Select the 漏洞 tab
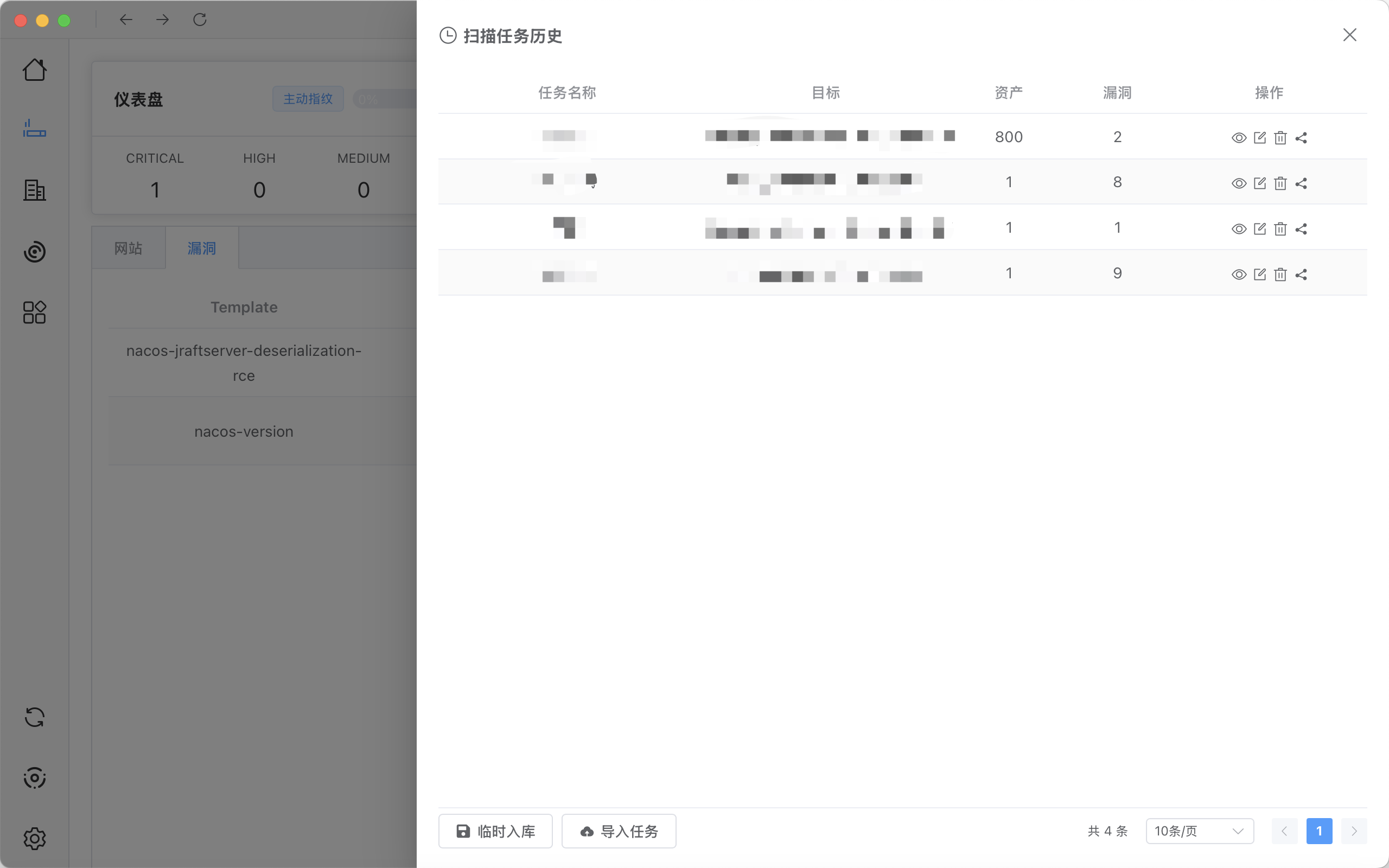Image resolution: width=1389 pixels, height=868 pixels. pos(201,248)
